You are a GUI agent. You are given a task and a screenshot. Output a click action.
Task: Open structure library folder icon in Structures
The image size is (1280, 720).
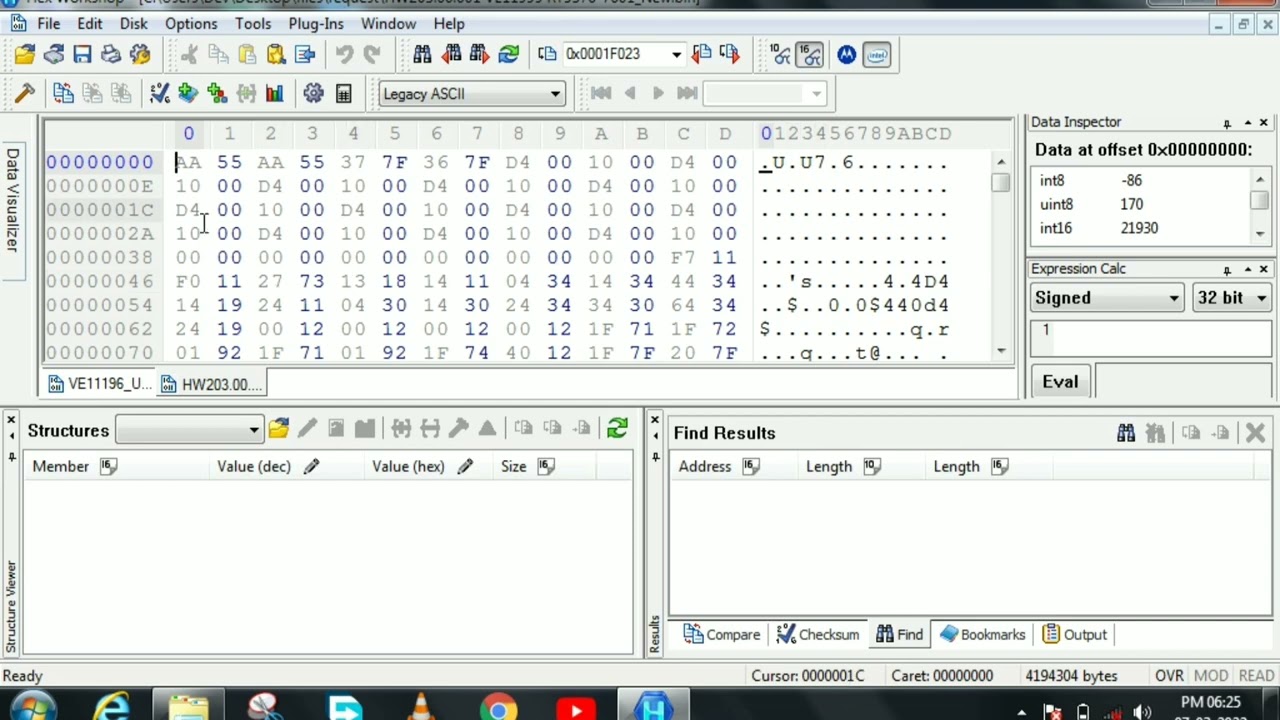coord(278,429)
